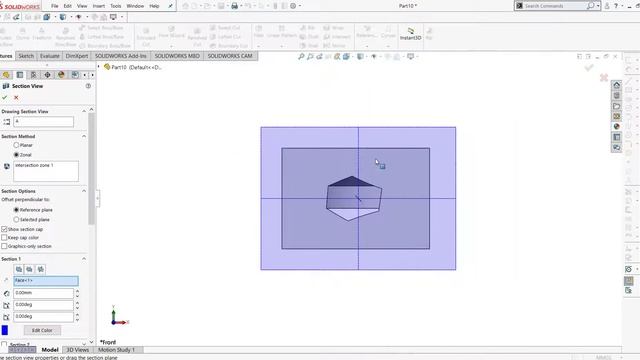Enable Graphics-only section checkbox
The image size is (640, 360).
click(x=4, y=246)
